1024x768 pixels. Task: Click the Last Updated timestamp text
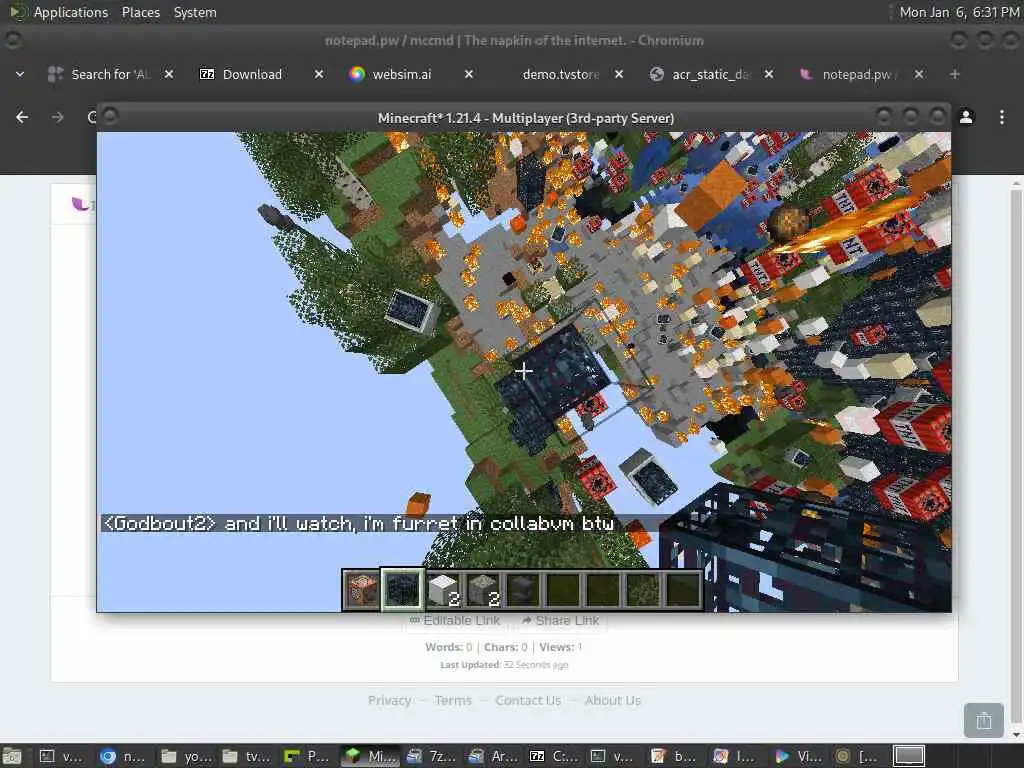click(x=504, y=665)
